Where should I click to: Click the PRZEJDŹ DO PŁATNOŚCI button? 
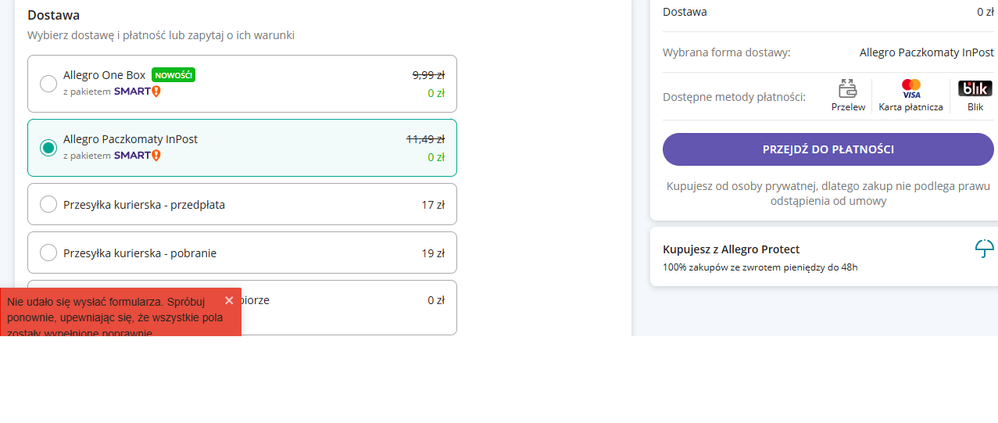pos(828,149)
